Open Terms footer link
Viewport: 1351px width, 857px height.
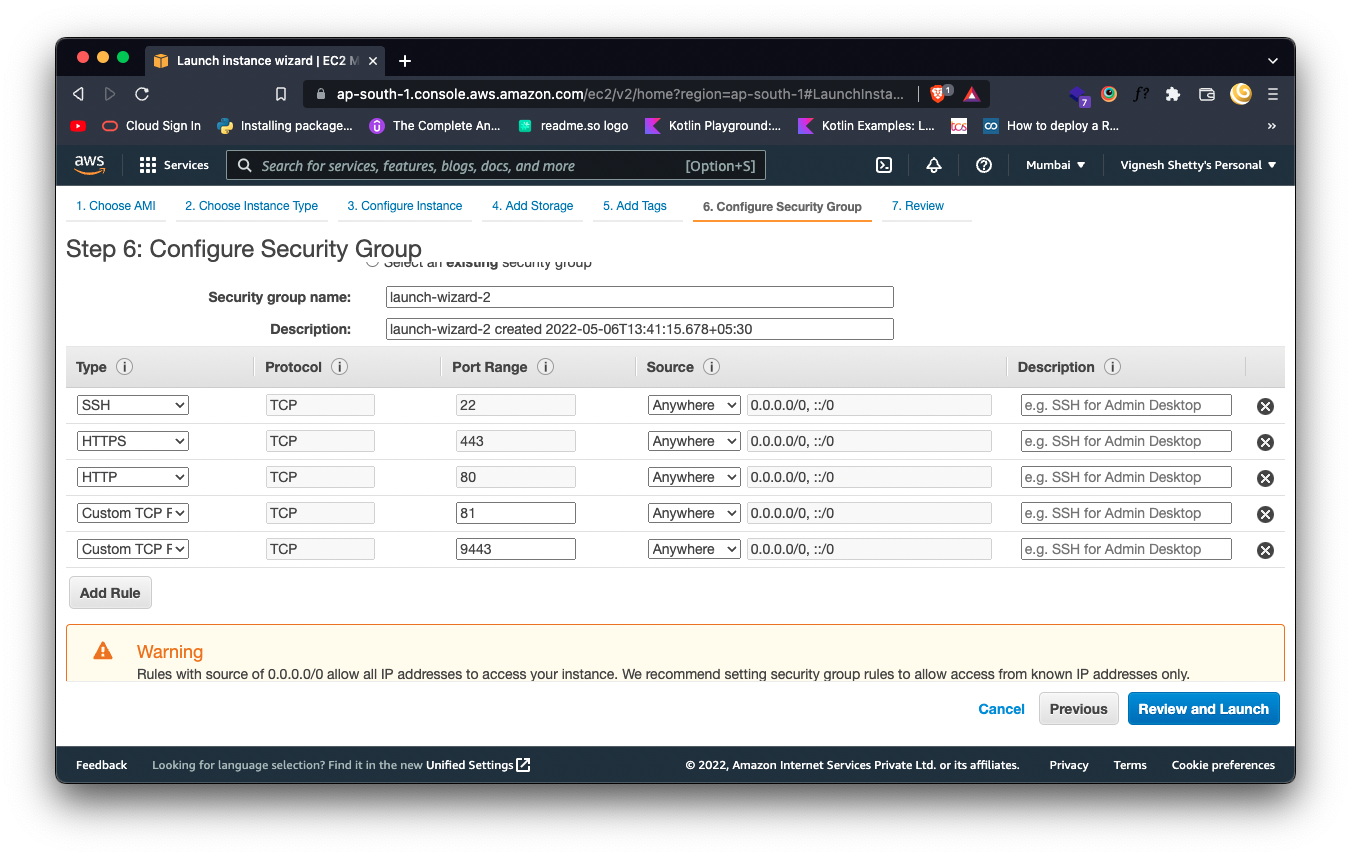1130,765
